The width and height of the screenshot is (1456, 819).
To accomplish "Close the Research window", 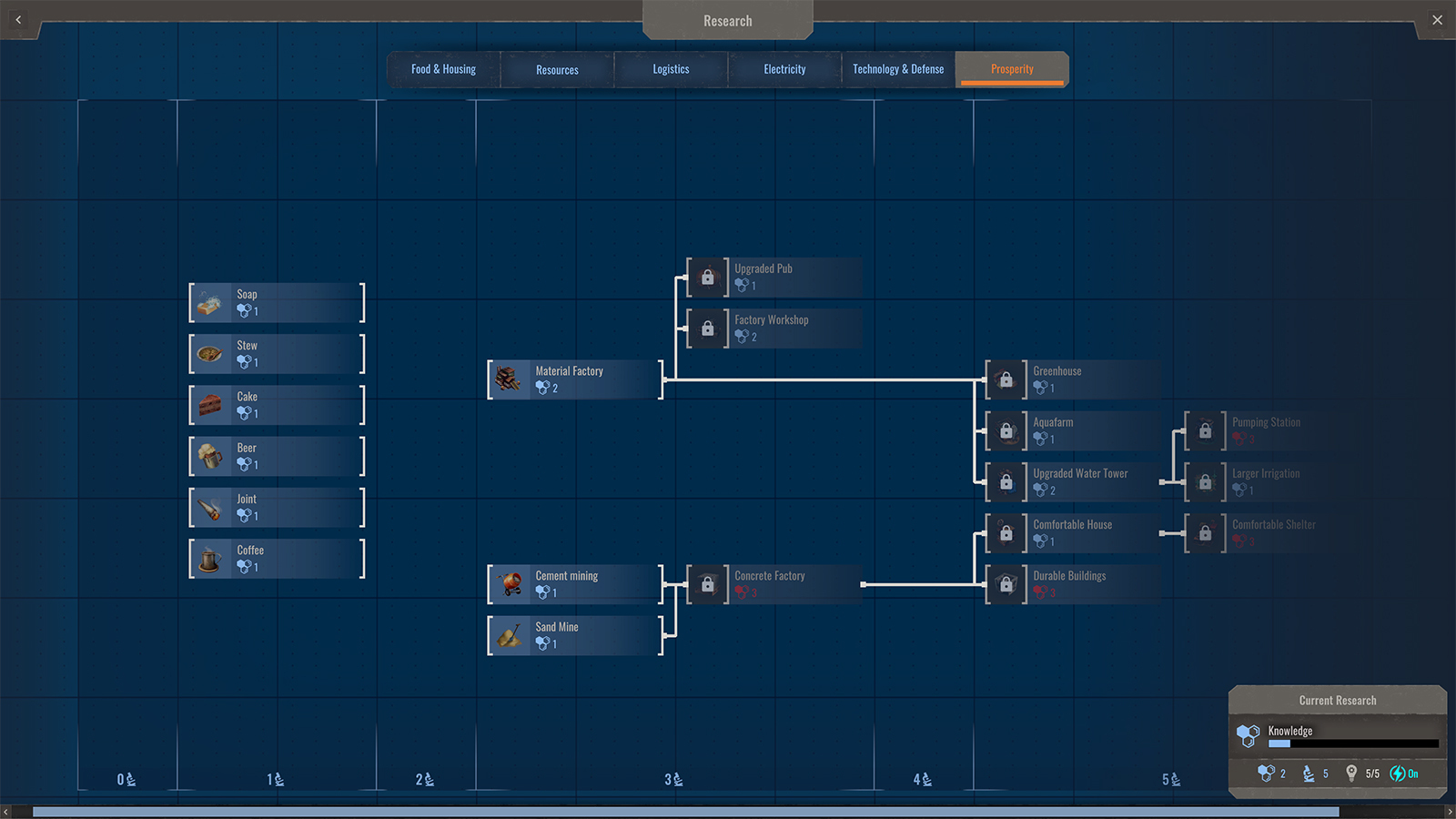I will (1437, 20).
